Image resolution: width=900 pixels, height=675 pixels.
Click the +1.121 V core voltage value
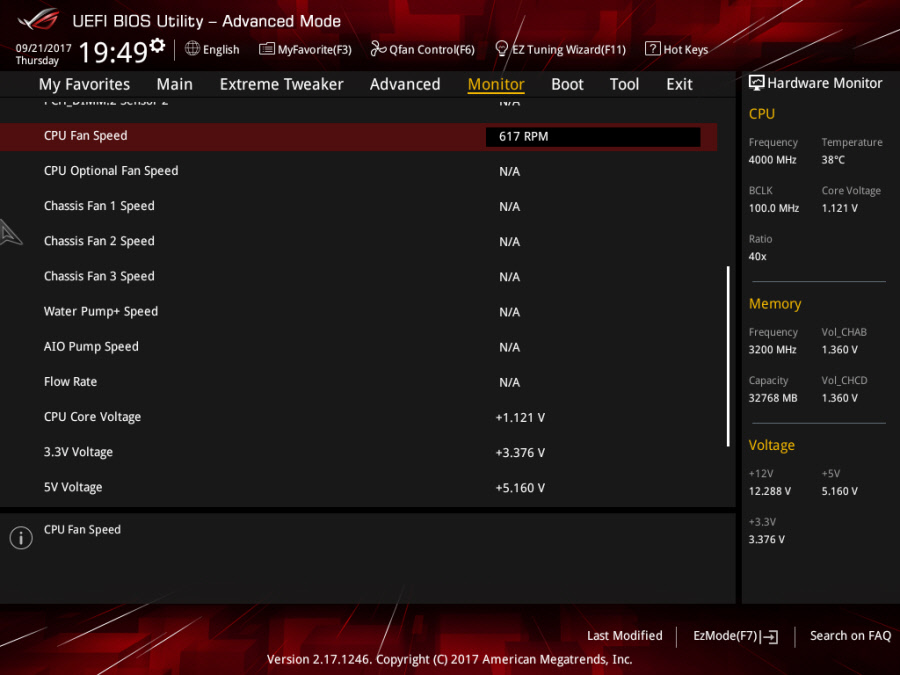tap(520, 418)
